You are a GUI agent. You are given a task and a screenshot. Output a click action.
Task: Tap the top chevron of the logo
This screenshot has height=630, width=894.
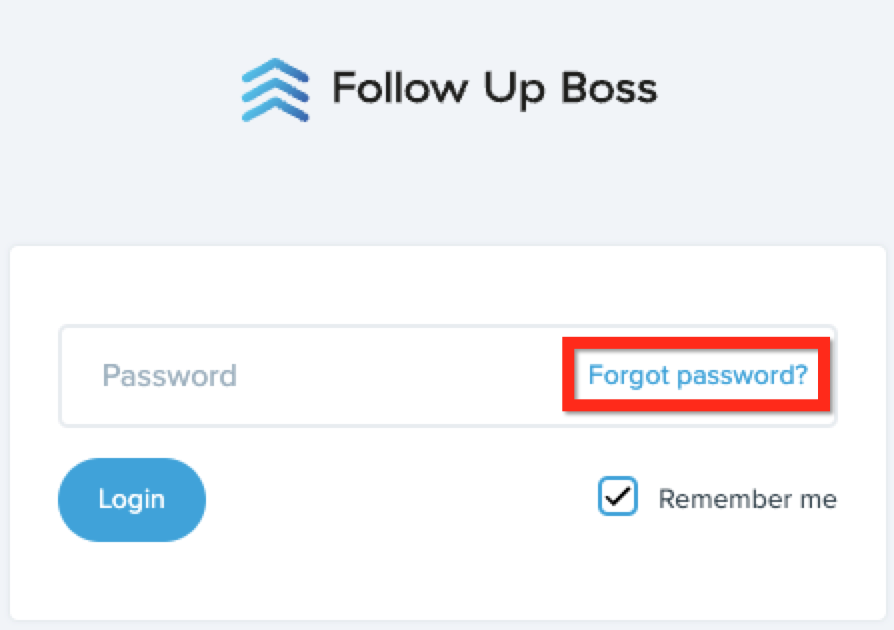pos(275,70)
